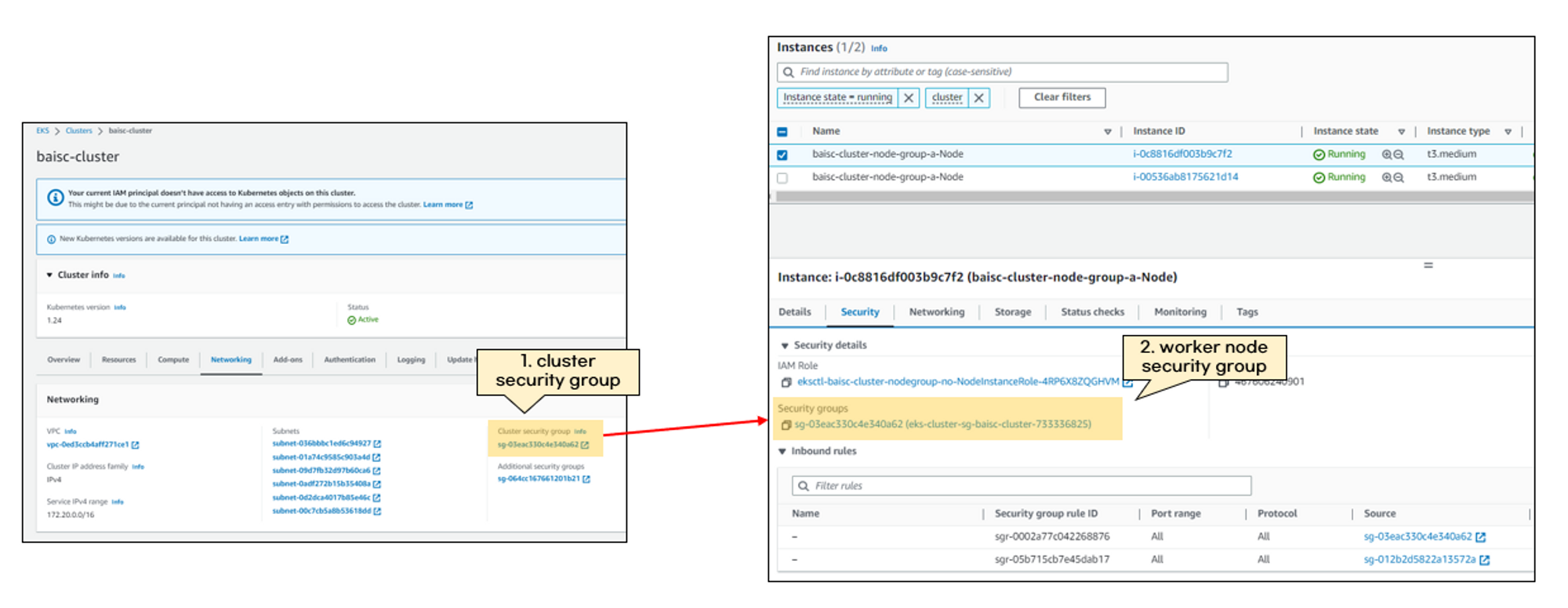This screenshot has height=608, width=1568.
Task: Open the eksctl NodeInstanceRole IAM role link
Action: point(958,382)
